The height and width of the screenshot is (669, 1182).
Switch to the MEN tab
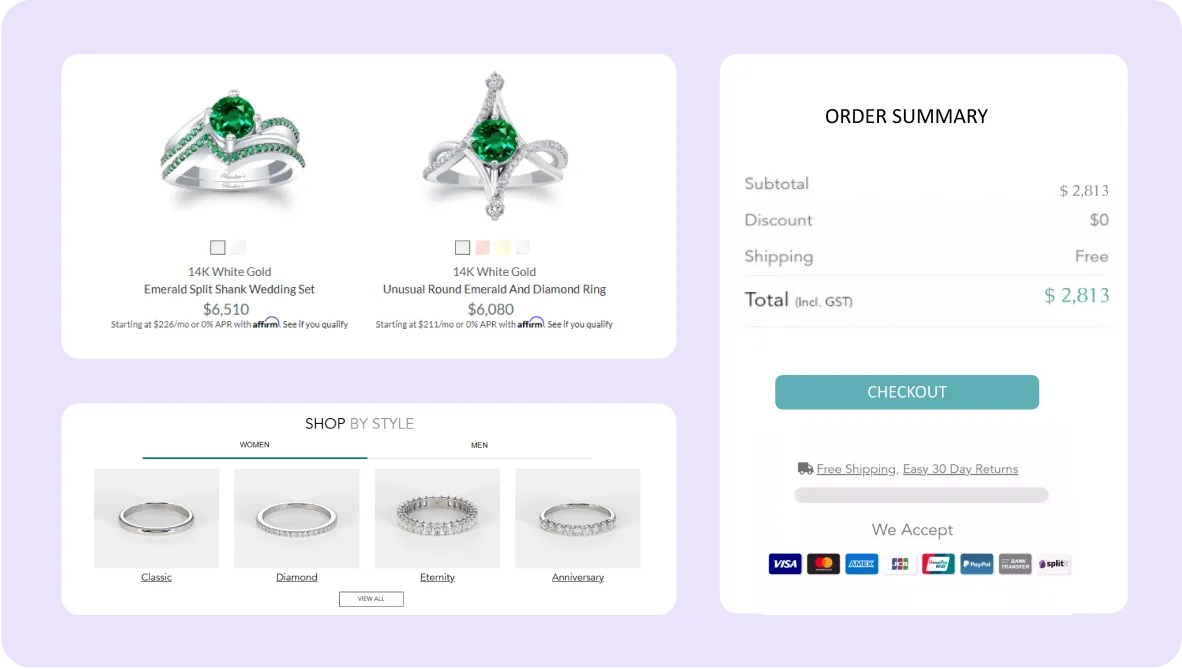click(479, 445)
